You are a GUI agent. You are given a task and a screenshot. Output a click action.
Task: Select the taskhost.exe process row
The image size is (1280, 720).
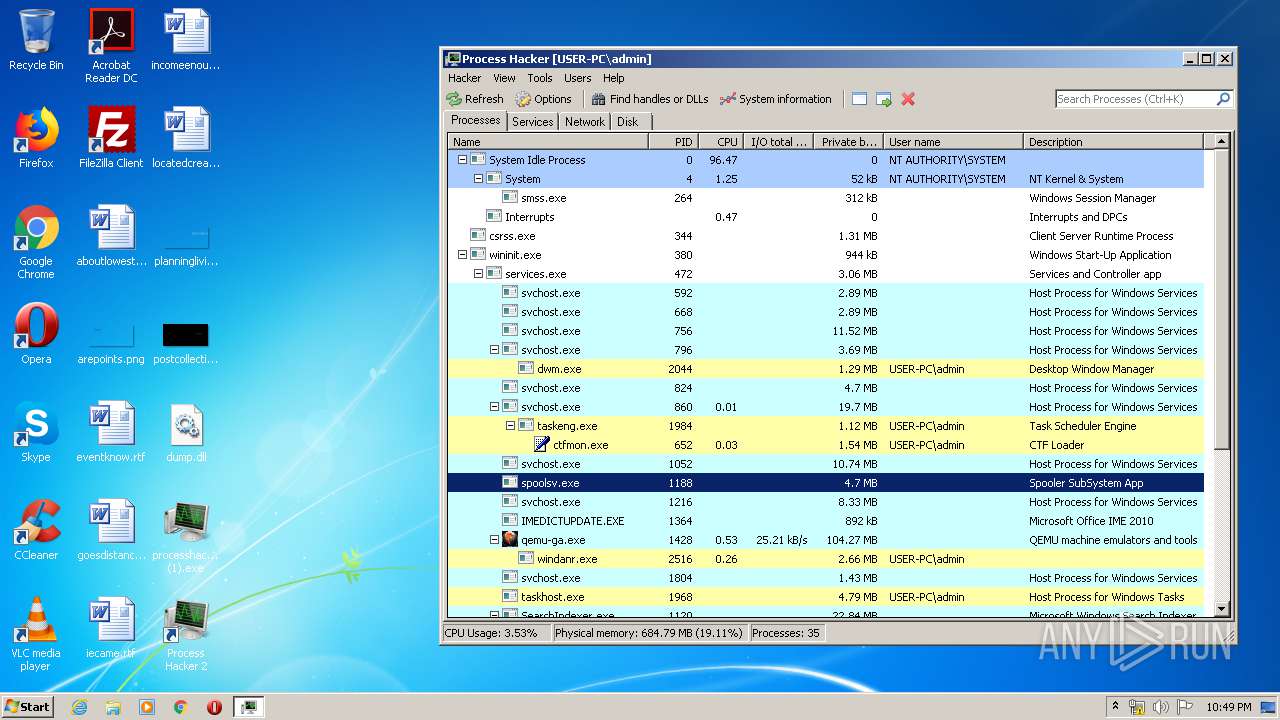click(826, 597)
